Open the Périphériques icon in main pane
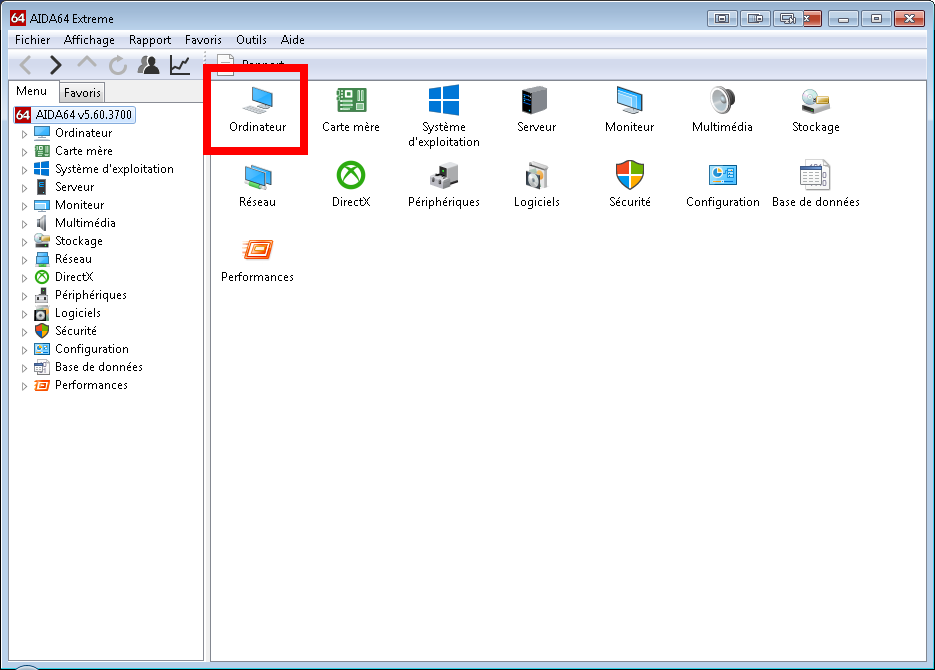Viewport: 935px width, 670px height. (x=444, y=176)
